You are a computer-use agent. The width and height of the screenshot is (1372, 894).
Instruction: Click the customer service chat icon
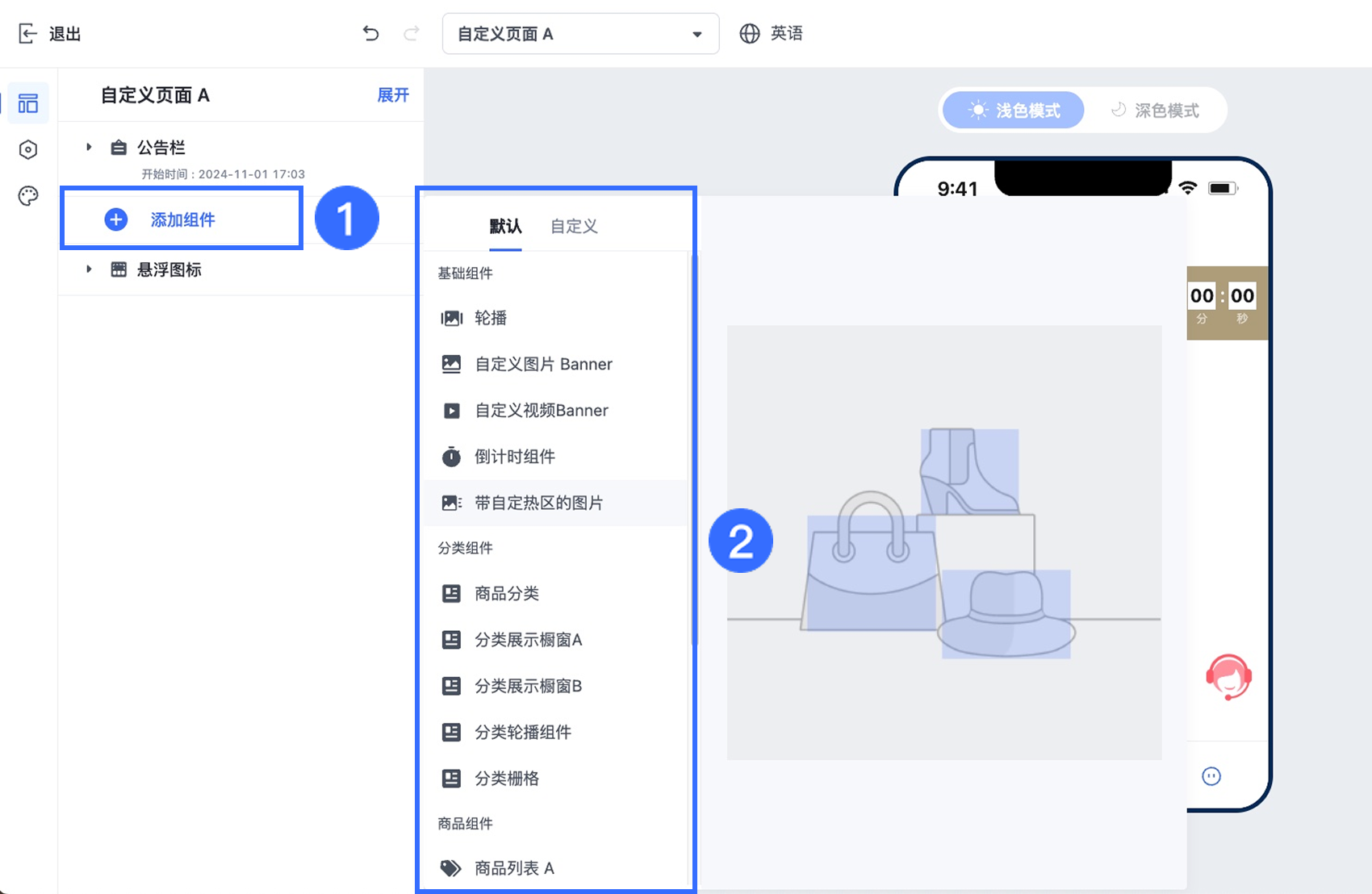click(x=1228, y=678)
